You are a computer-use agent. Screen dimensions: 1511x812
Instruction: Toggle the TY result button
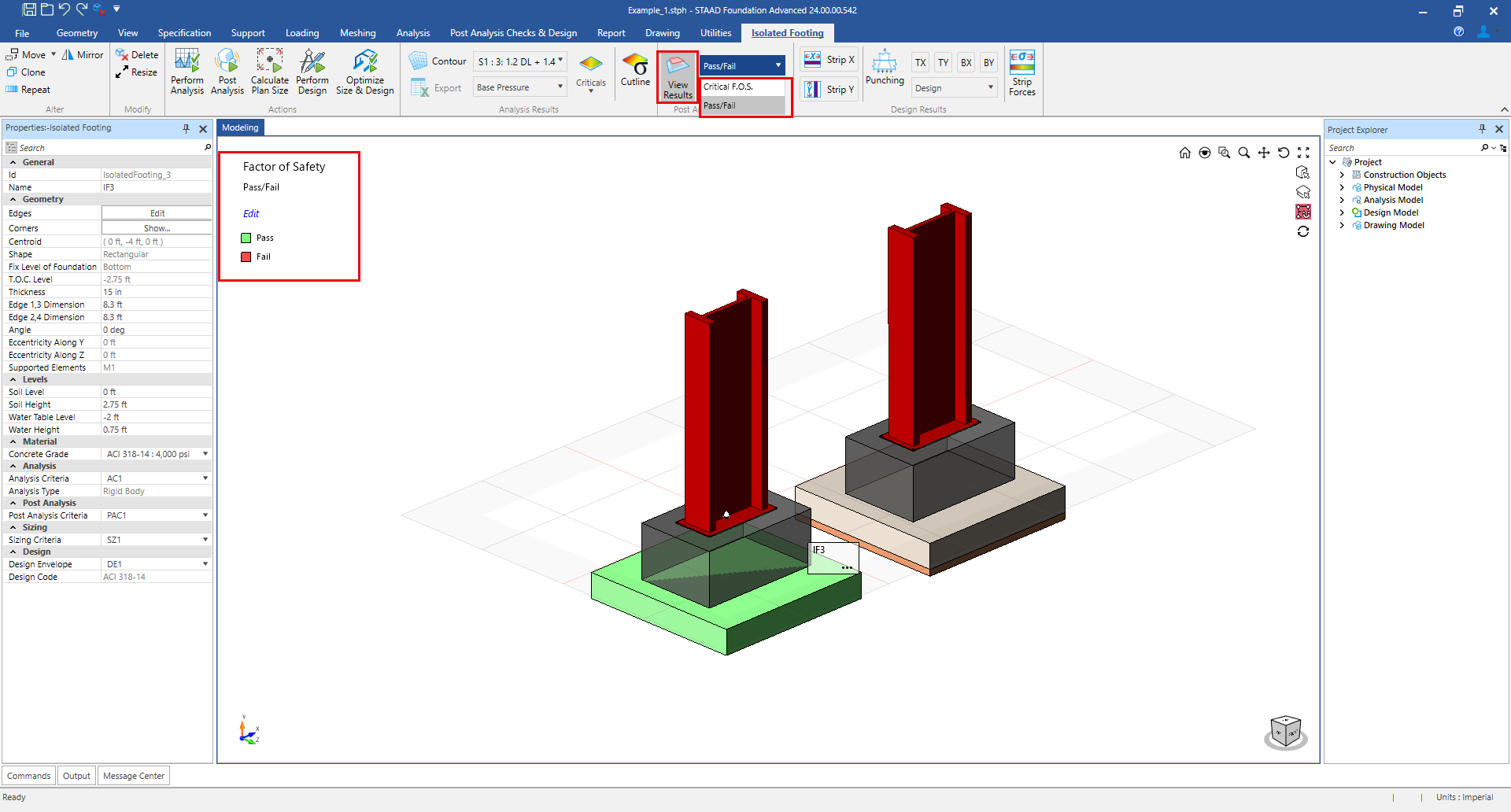tap(943, 63)
